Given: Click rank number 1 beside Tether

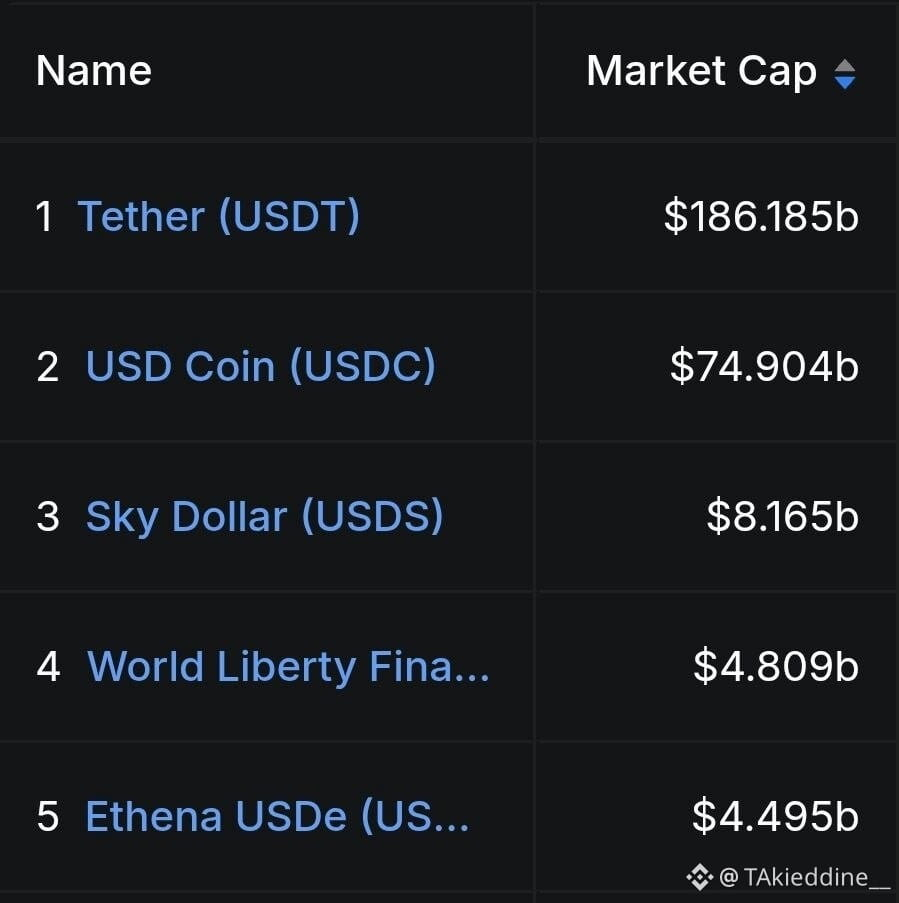Looking at the screenshot, I should 44,217.
